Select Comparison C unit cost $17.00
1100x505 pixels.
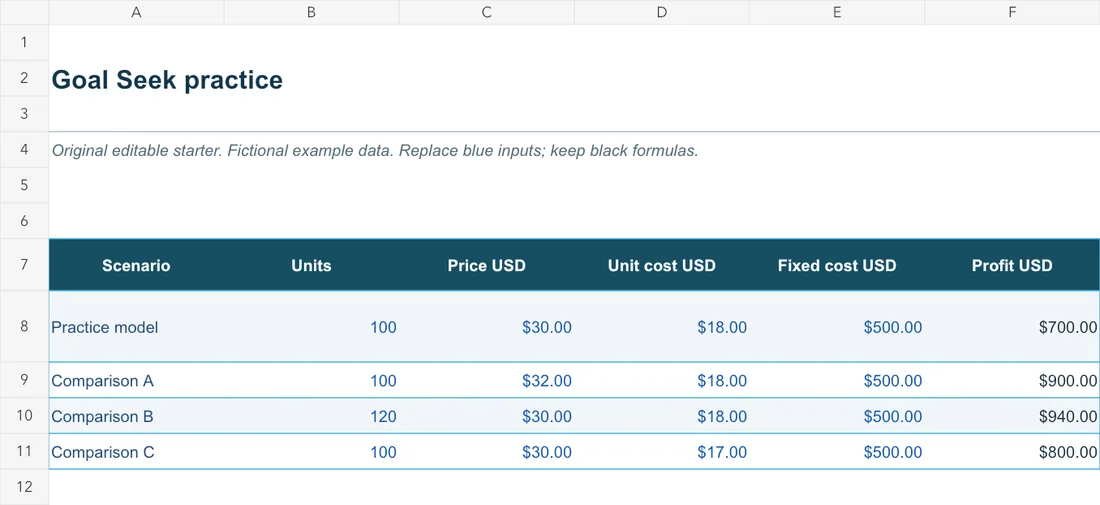[x=662, y=452]
